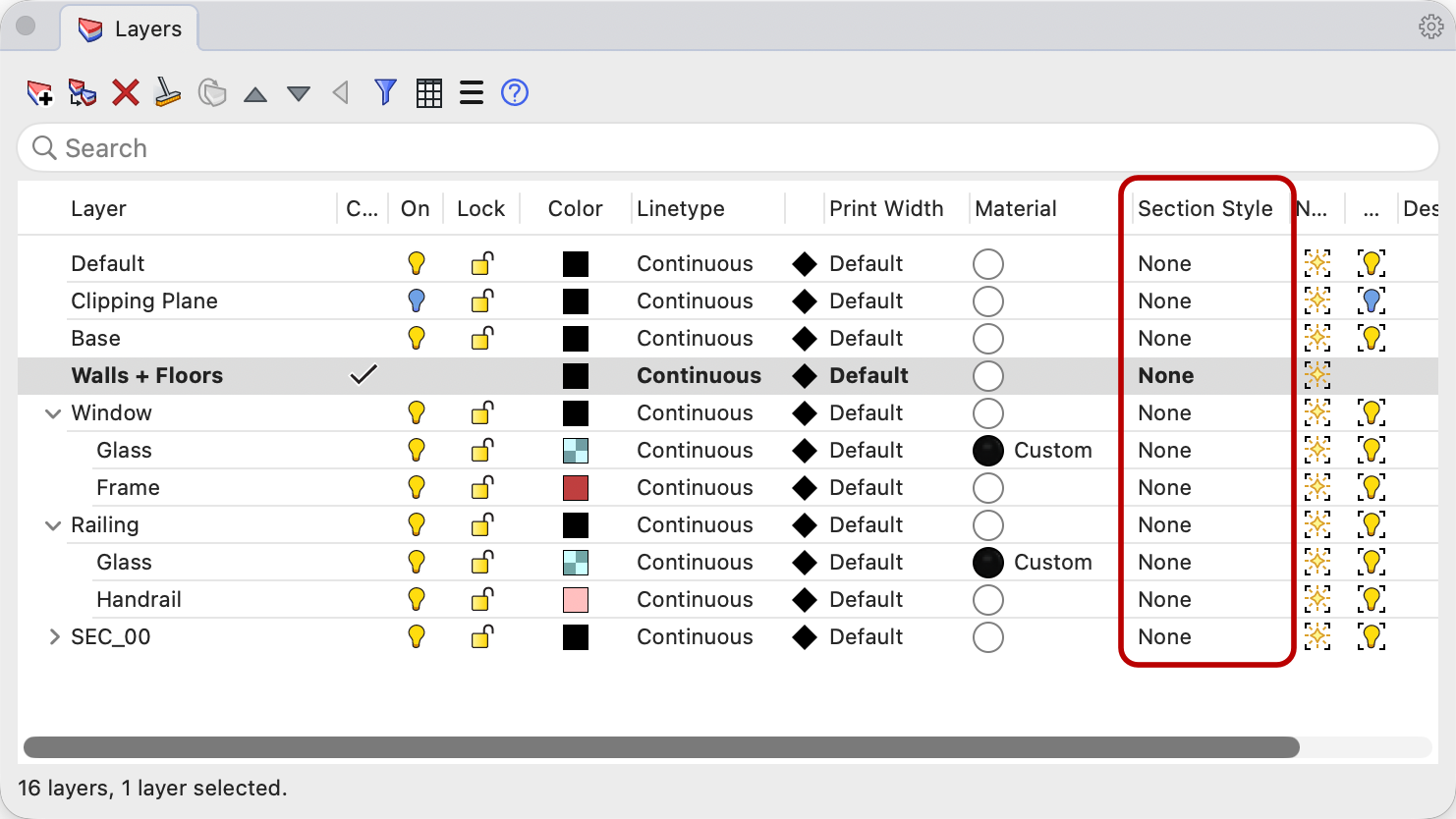Open Section Style dropdown for Frame layer
This screenshot has width=1456, height=819.
click(1164, 488)
